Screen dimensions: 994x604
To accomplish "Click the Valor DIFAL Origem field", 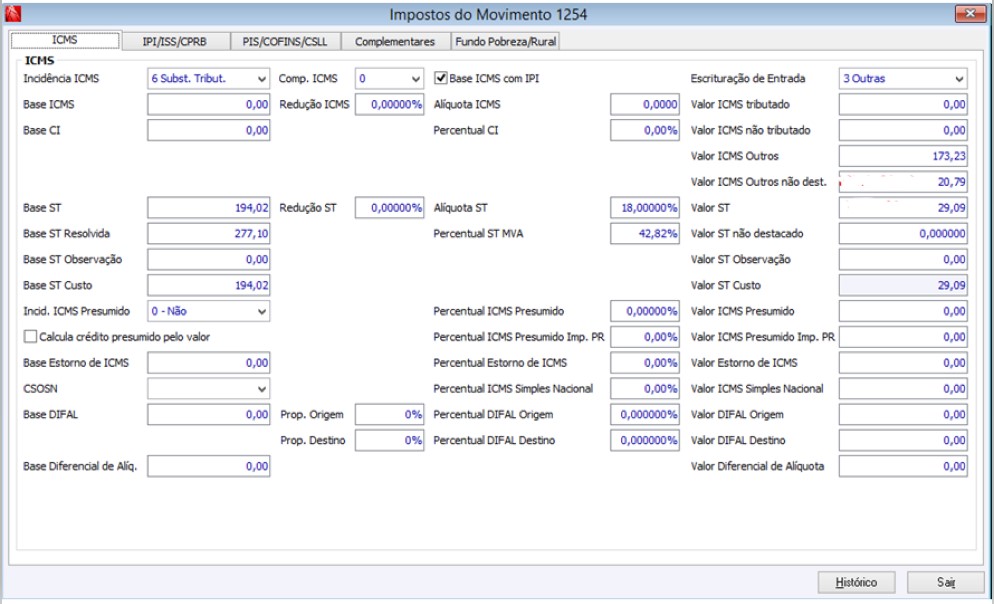I will [903, 414].
